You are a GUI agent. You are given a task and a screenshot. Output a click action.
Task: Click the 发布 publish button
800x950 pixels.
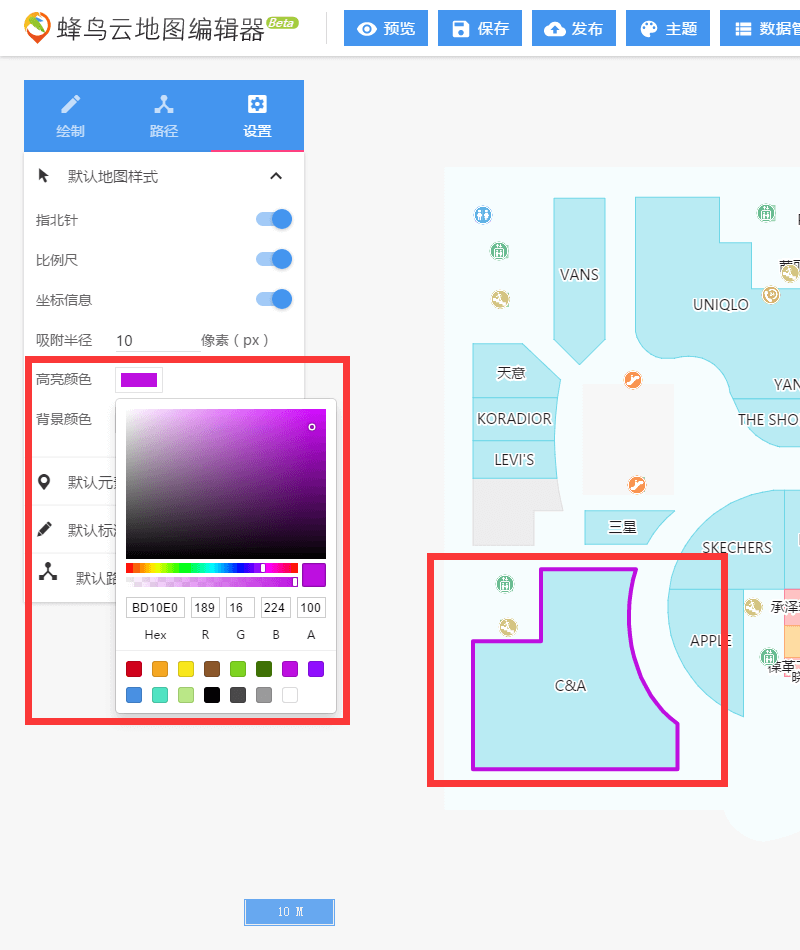point(573,28)
